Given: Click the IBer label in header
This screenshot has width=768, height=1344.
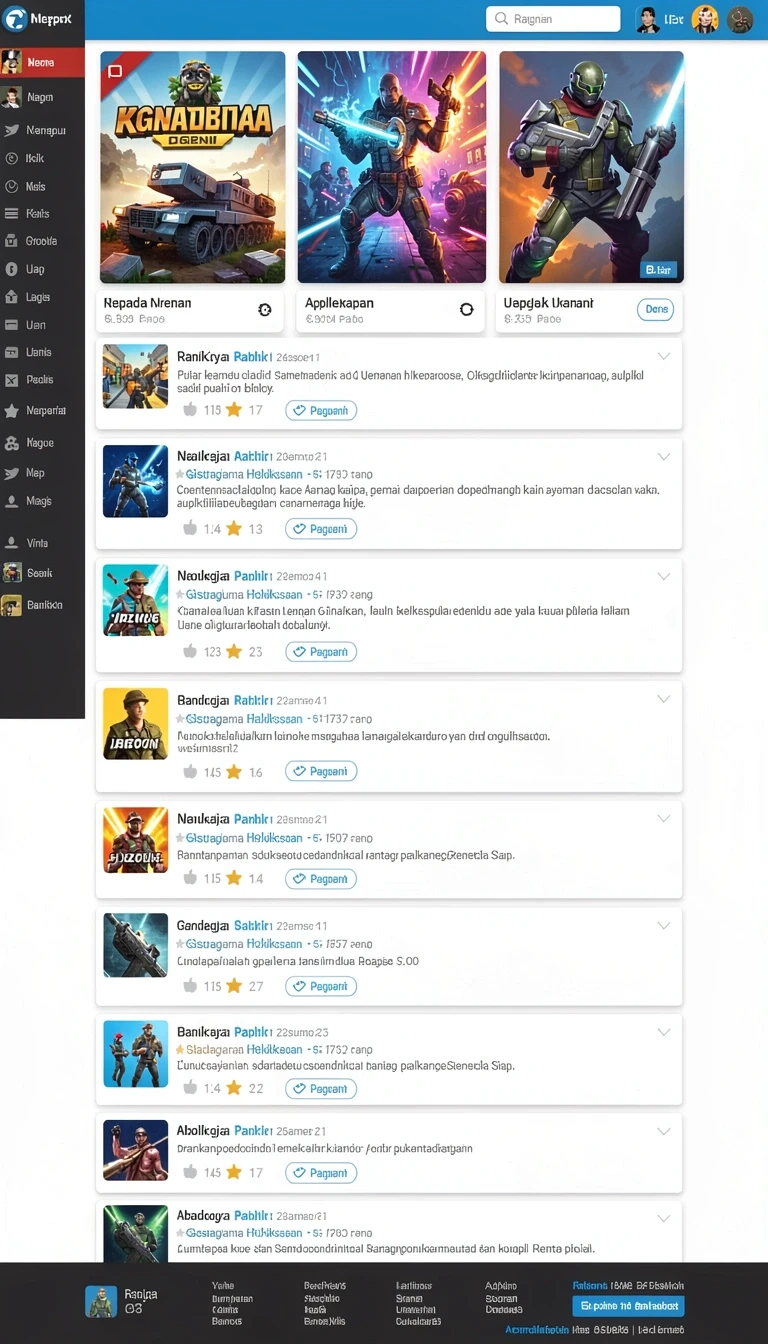Looking at the screenshot, I should click(674, 19).
